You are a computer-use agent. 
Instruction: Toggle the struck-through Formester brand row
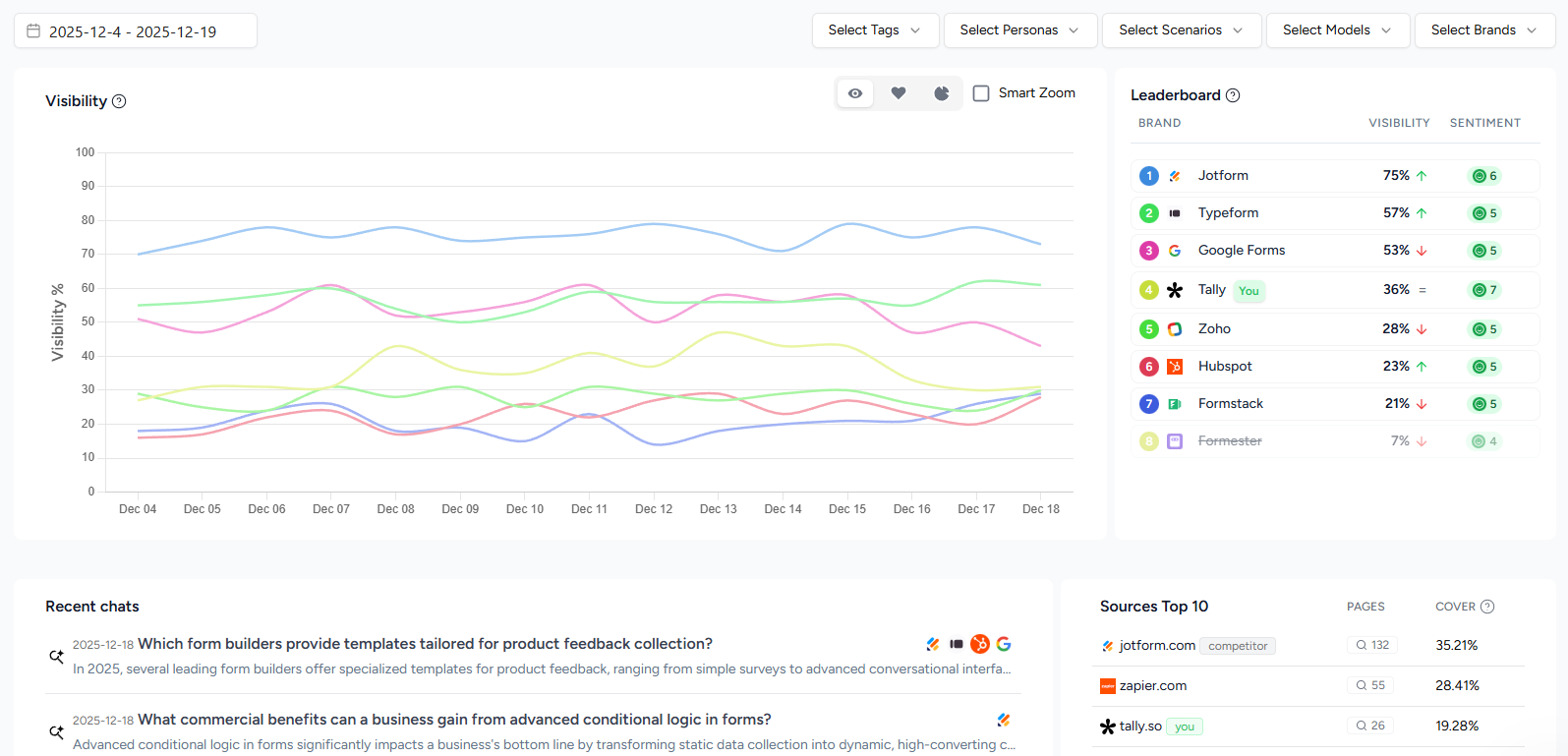(x=1230, y=441)
